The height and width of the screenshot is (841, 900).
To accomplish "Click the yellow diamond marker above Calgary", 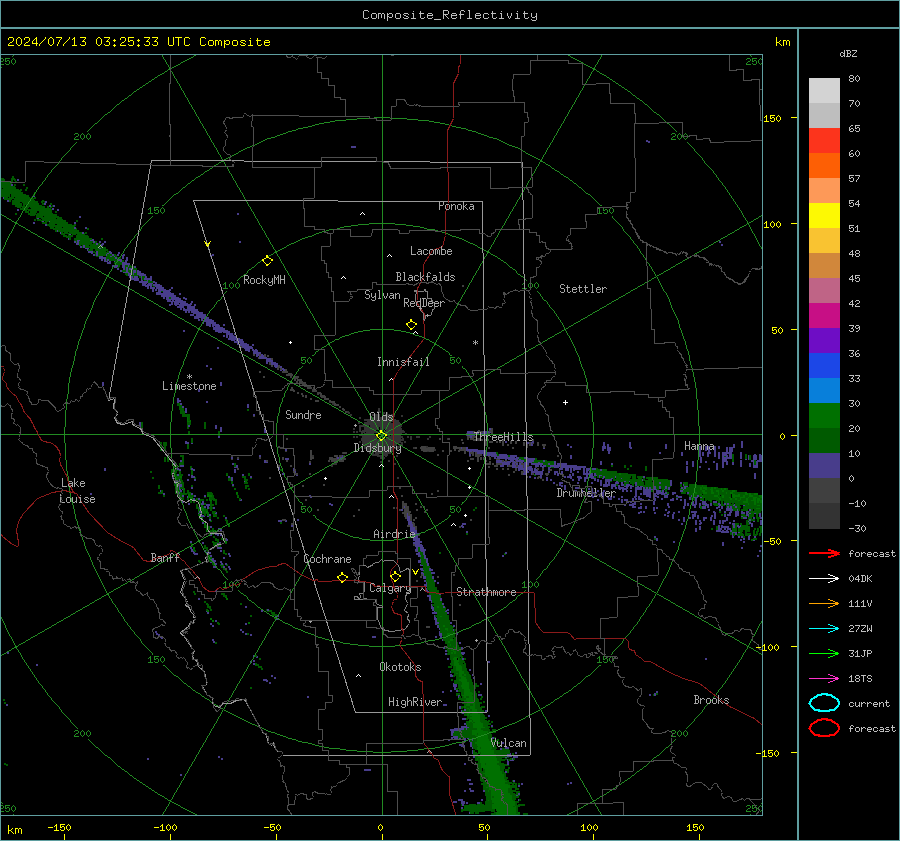I will (395, 576).
